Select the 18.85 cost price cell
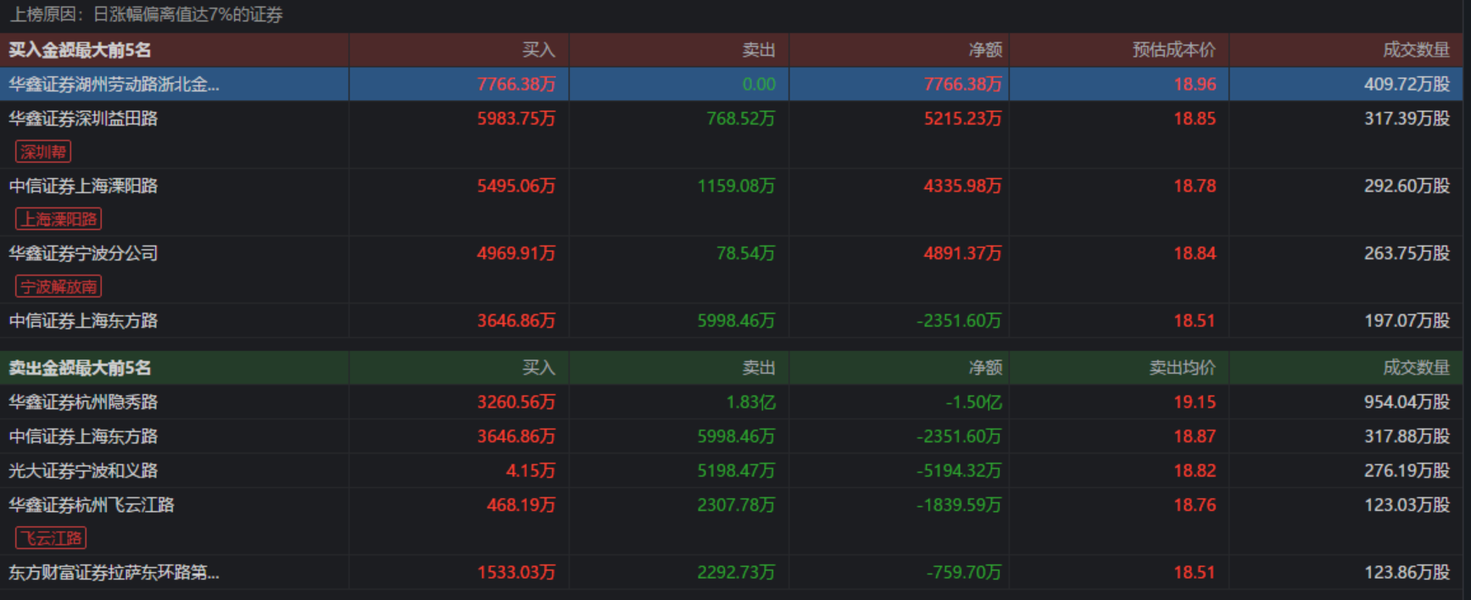The width and height of the screenshot is (1471, 600). 1195,119
